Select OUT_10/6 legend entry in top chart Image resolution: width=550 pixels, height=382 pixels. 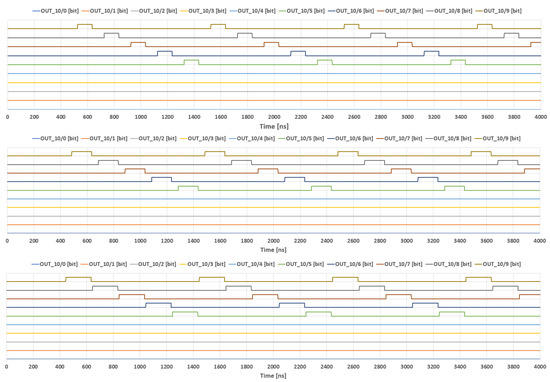350,11
